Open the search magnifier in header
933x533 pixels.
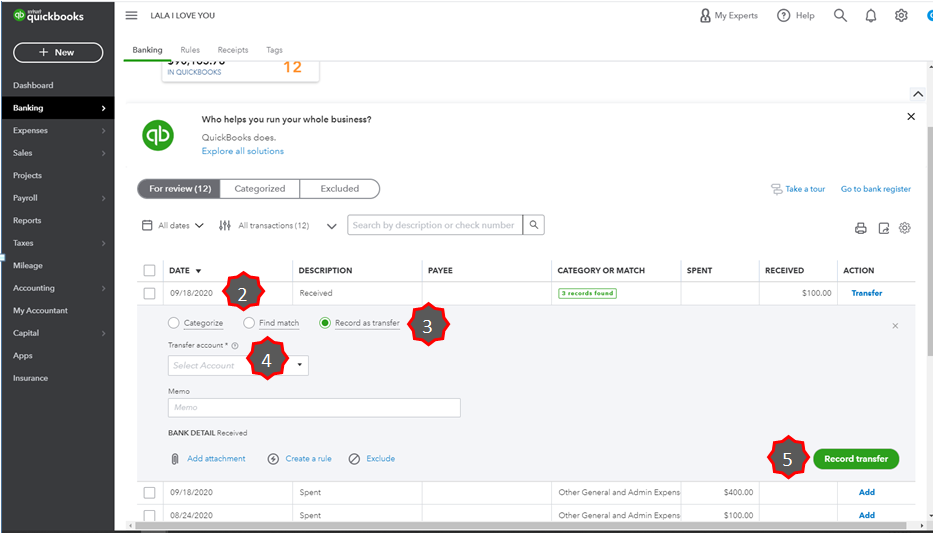click(840, 16)
